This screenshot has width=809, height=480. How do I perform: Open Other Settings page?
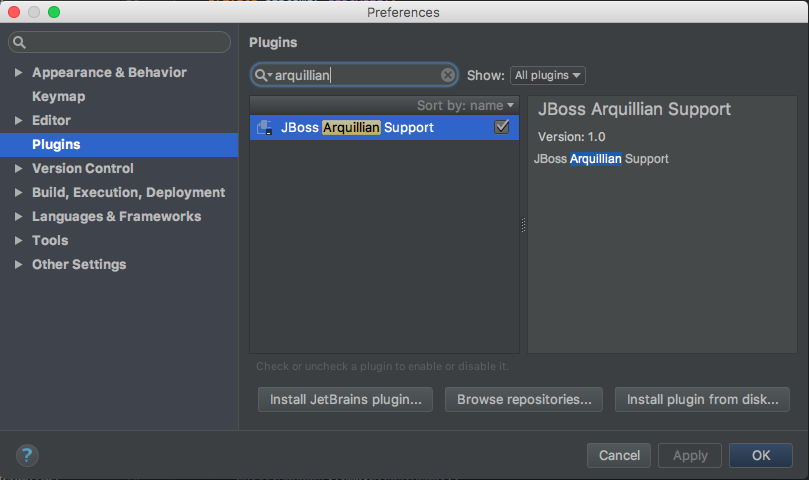pyautogui.click(x=79, y=264)
